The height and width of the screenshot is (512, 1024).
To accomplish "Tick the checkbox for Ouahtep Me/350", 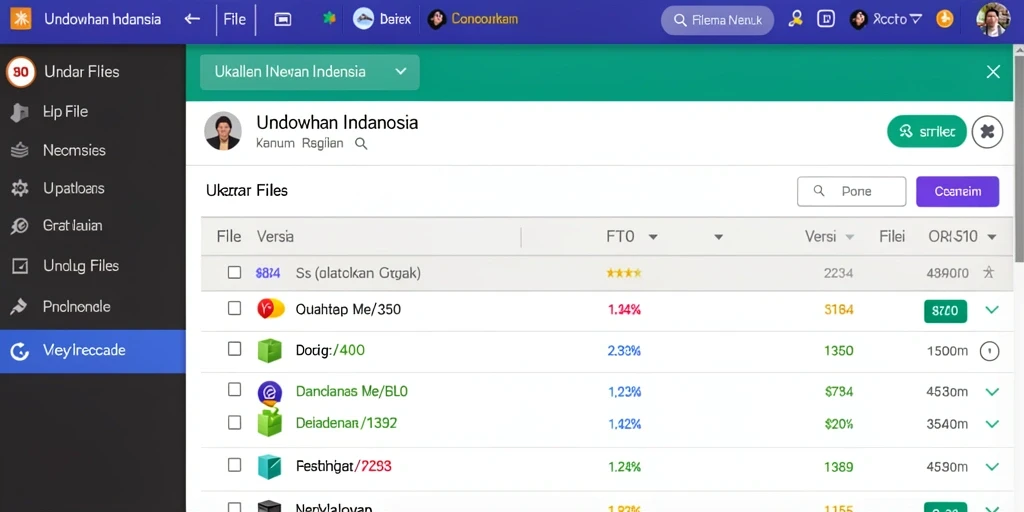I will coord(234,308).
